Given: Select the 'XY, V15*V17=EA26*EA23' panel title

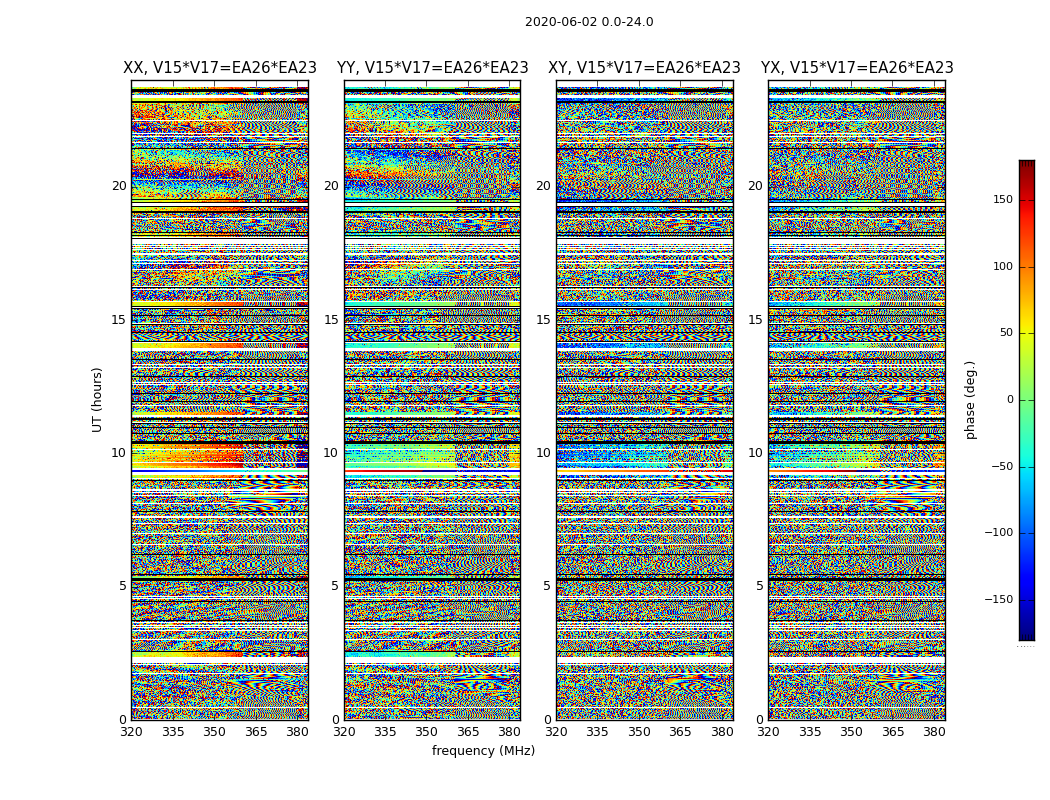Looking at the screenshot, I should 644,68.
